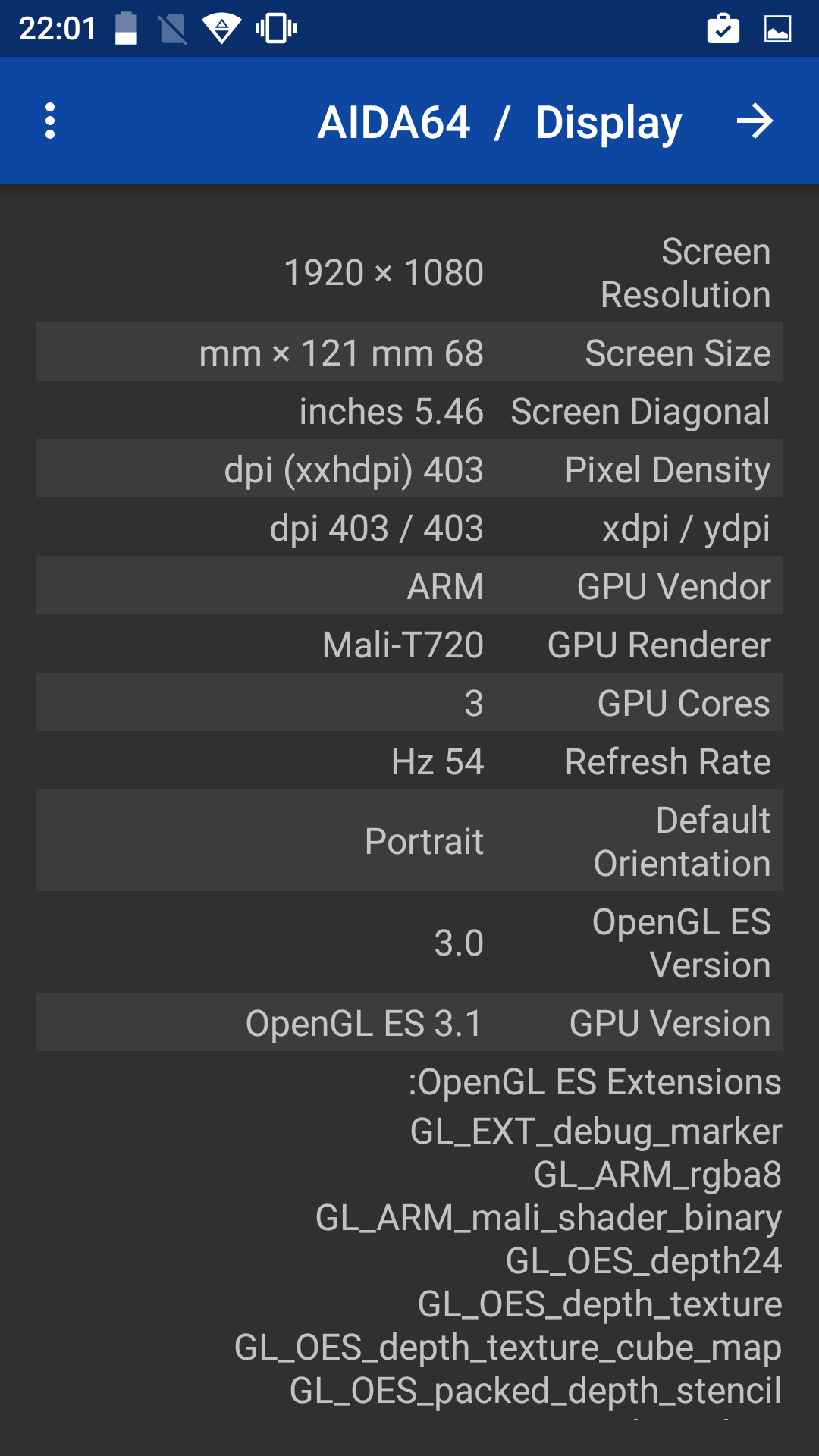
Task: Tap the Default Orientation row
Action: (409, 841)
